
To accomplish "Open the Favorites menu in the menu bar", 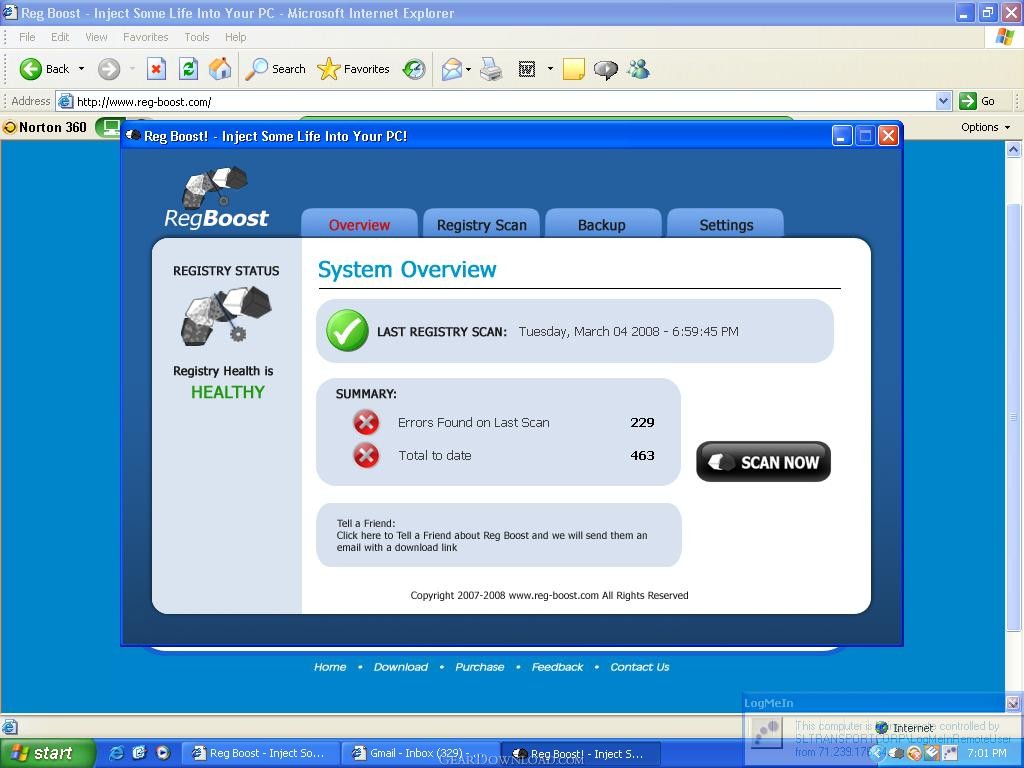I will click(x=146, y=37).
